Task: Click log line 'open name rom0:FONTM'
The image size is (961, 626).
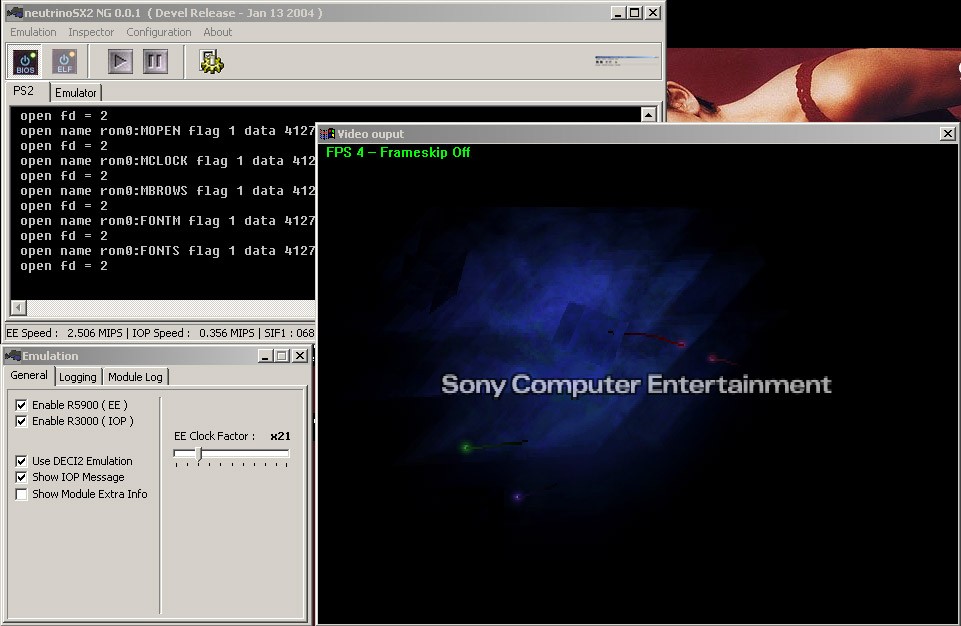Action: [x=167, y=221]
